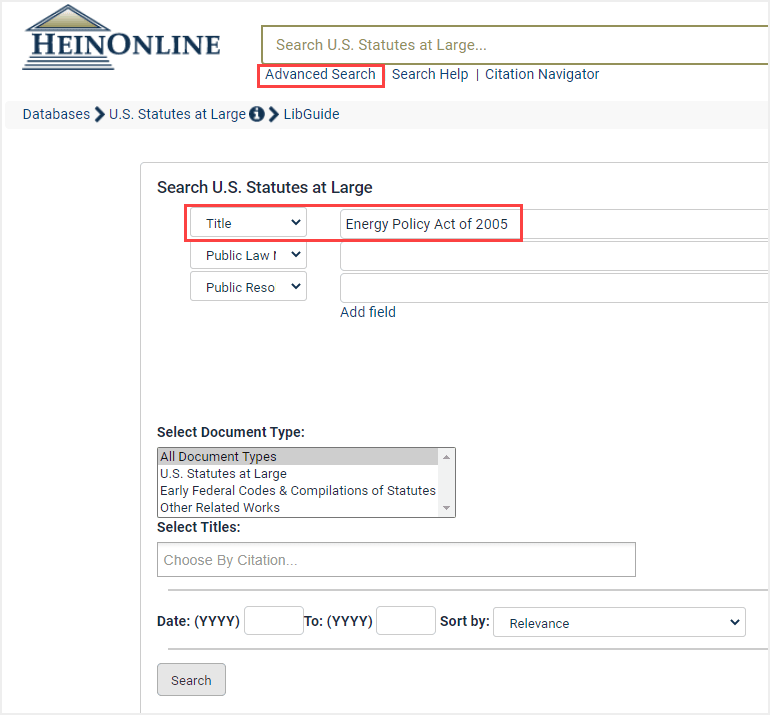Expand the Public Law field dropdown

(248, 255)
